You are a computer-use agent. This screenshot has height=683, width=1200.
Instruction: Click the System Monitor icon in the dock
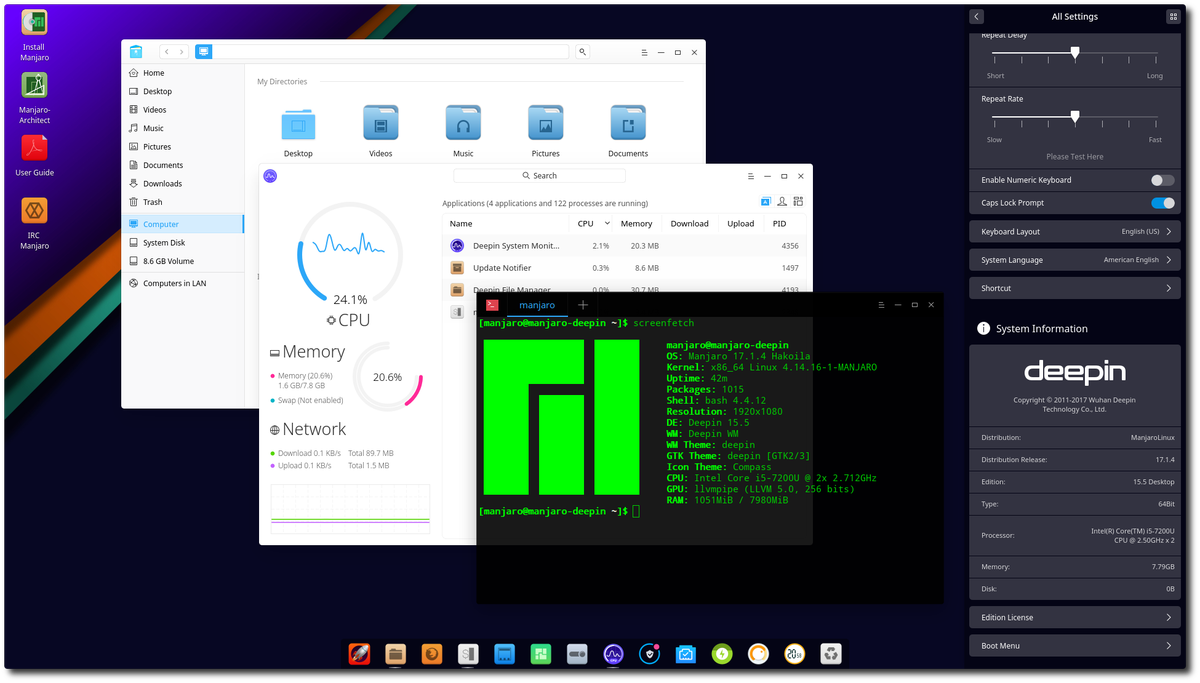[x=614, y=654]
